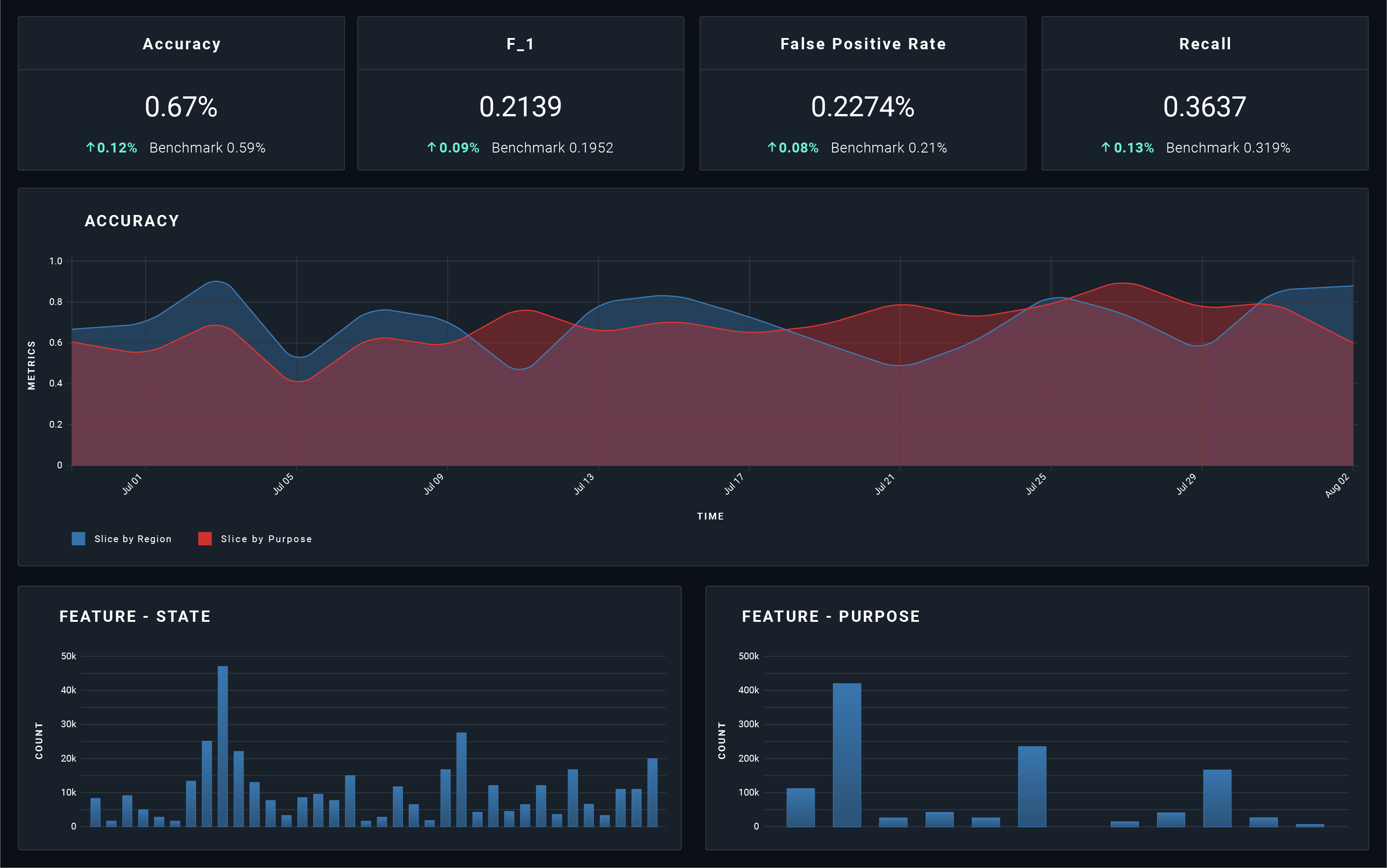Screen dimensions: 1387x868
Task: Click the tallest bar in Feature - Purpose chart
Action: (847, 755)
